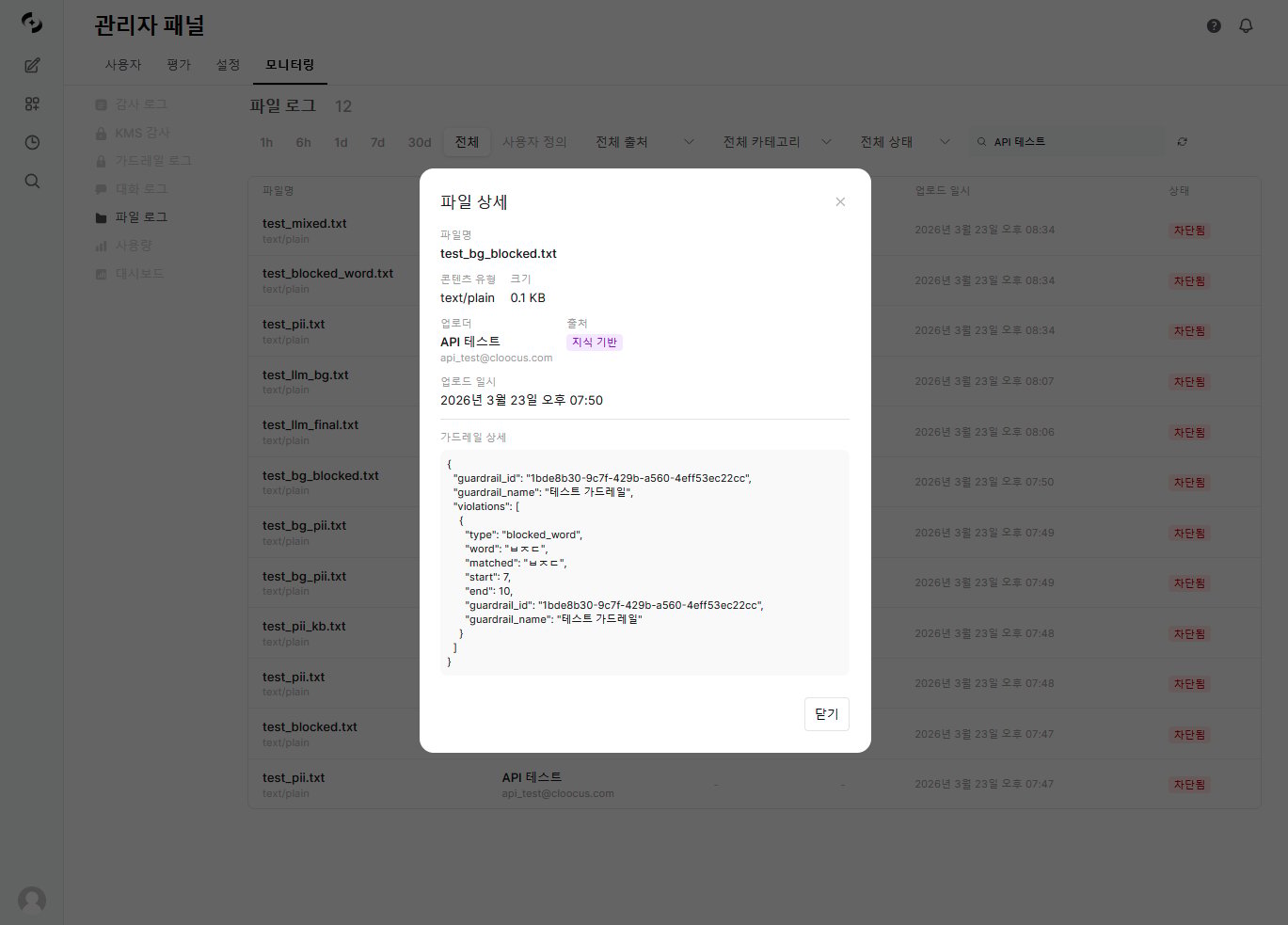This screenshot has height=925, width=1288.
Task: Click the app logo in left sidebar
Action: pos(32,23)
